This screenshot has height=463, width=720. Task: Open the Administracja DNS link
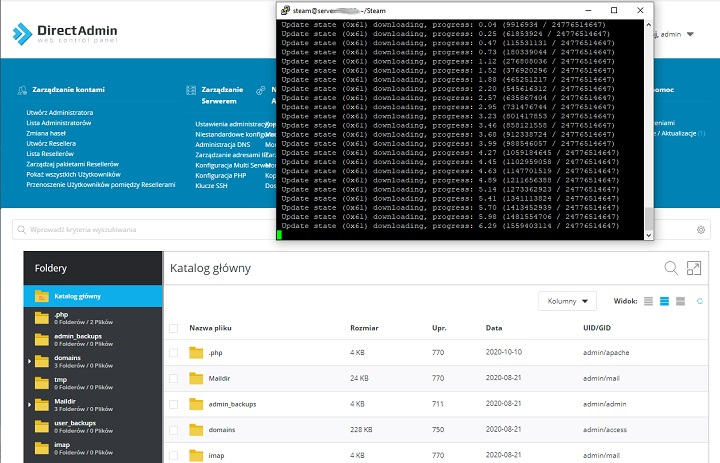coord(225,145)
